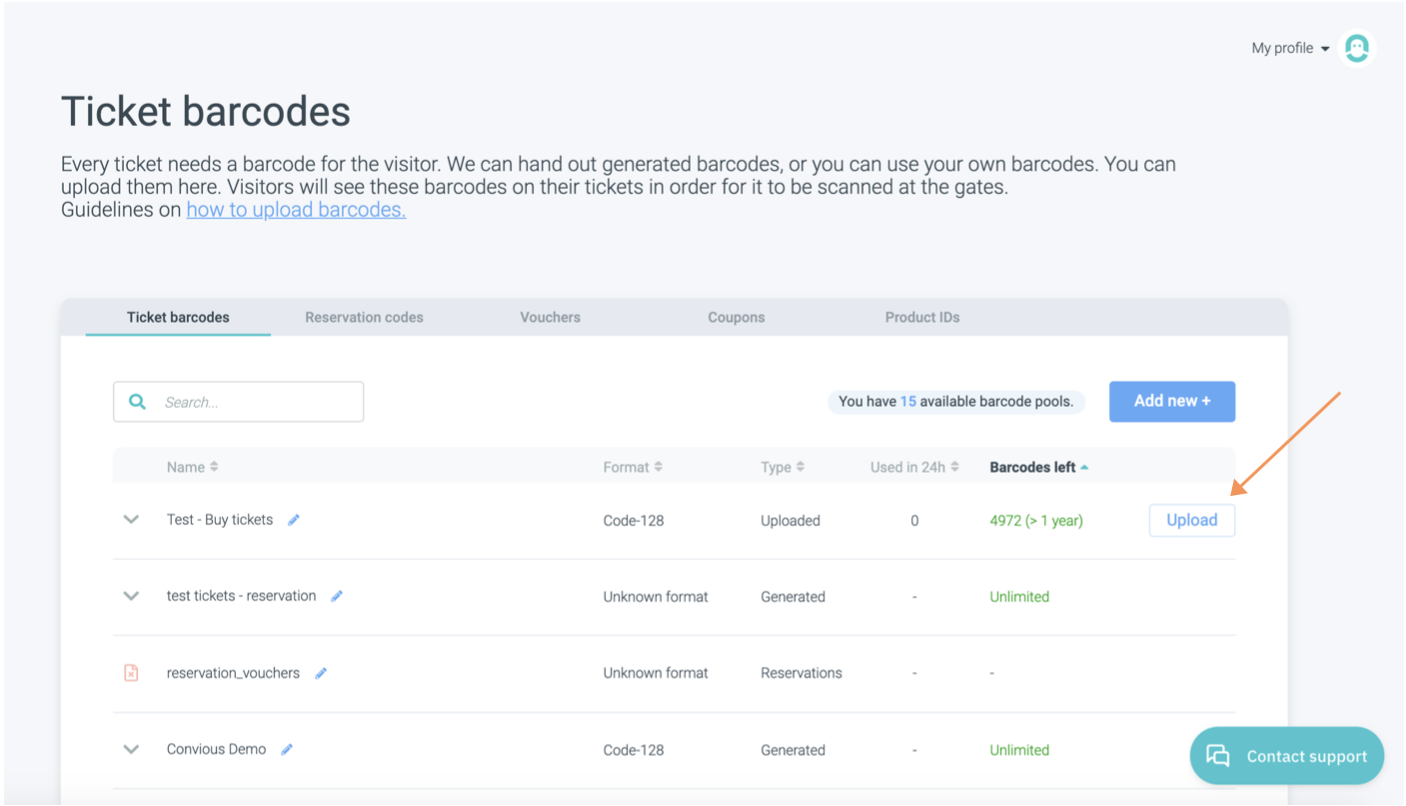The width and height of the screenshot is (1406, 806).
Task: Click Upload for Test - Buy tickets
Action: click(x=1191, y=520)
